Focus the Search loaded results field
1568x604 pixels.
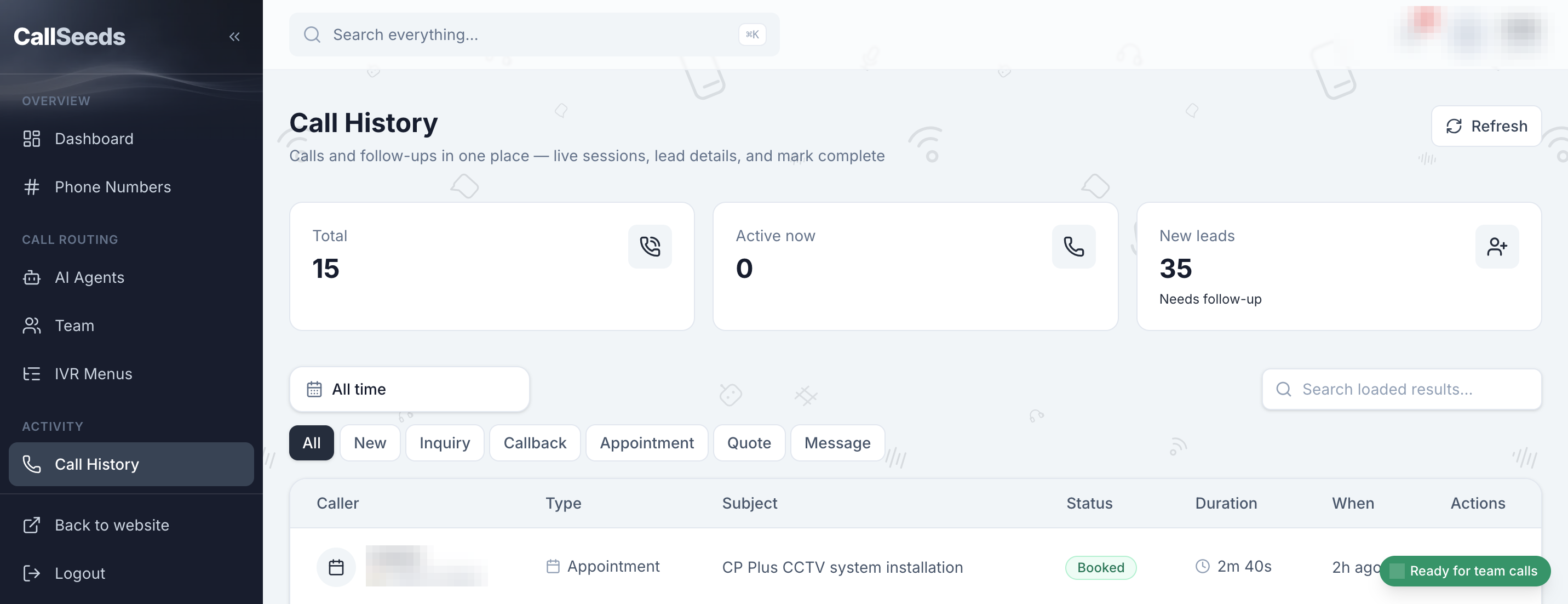coord(1401,389)
